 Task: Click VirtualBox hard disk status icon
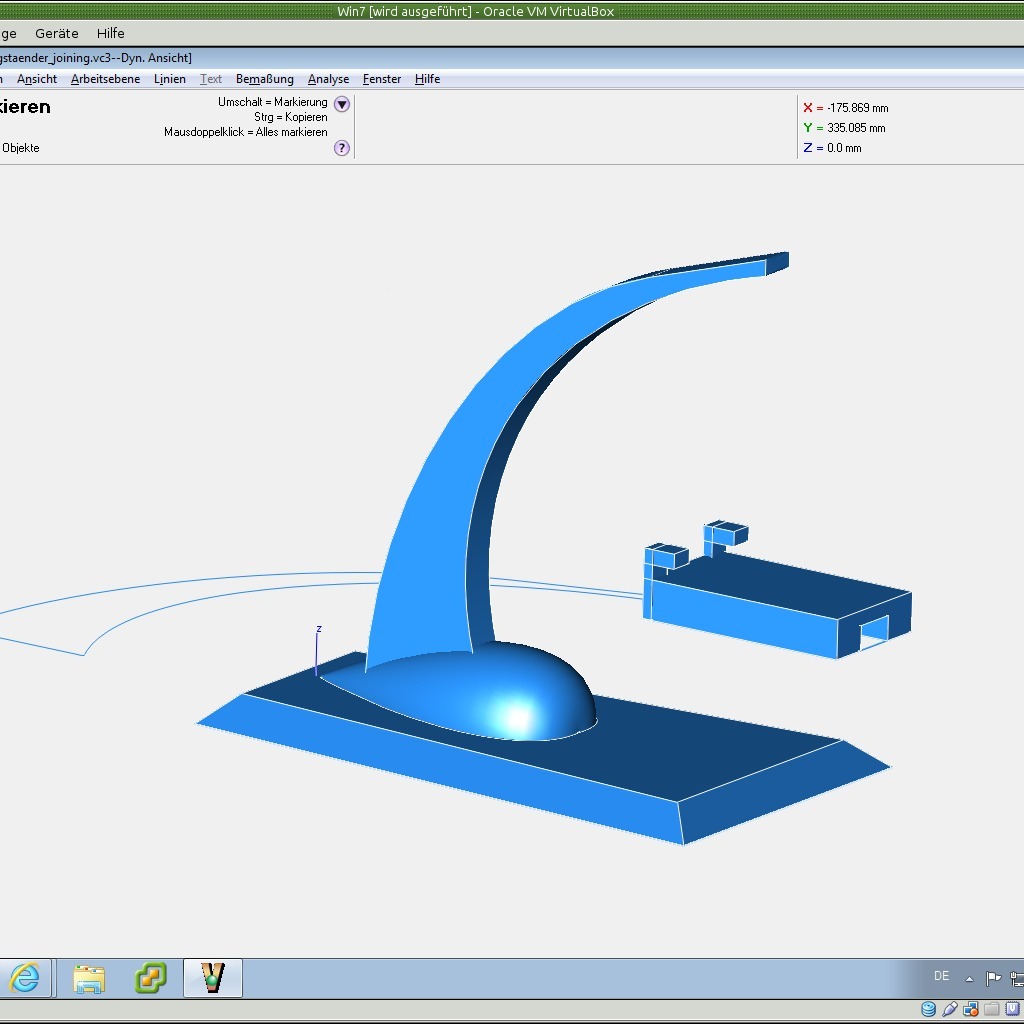928,1010
